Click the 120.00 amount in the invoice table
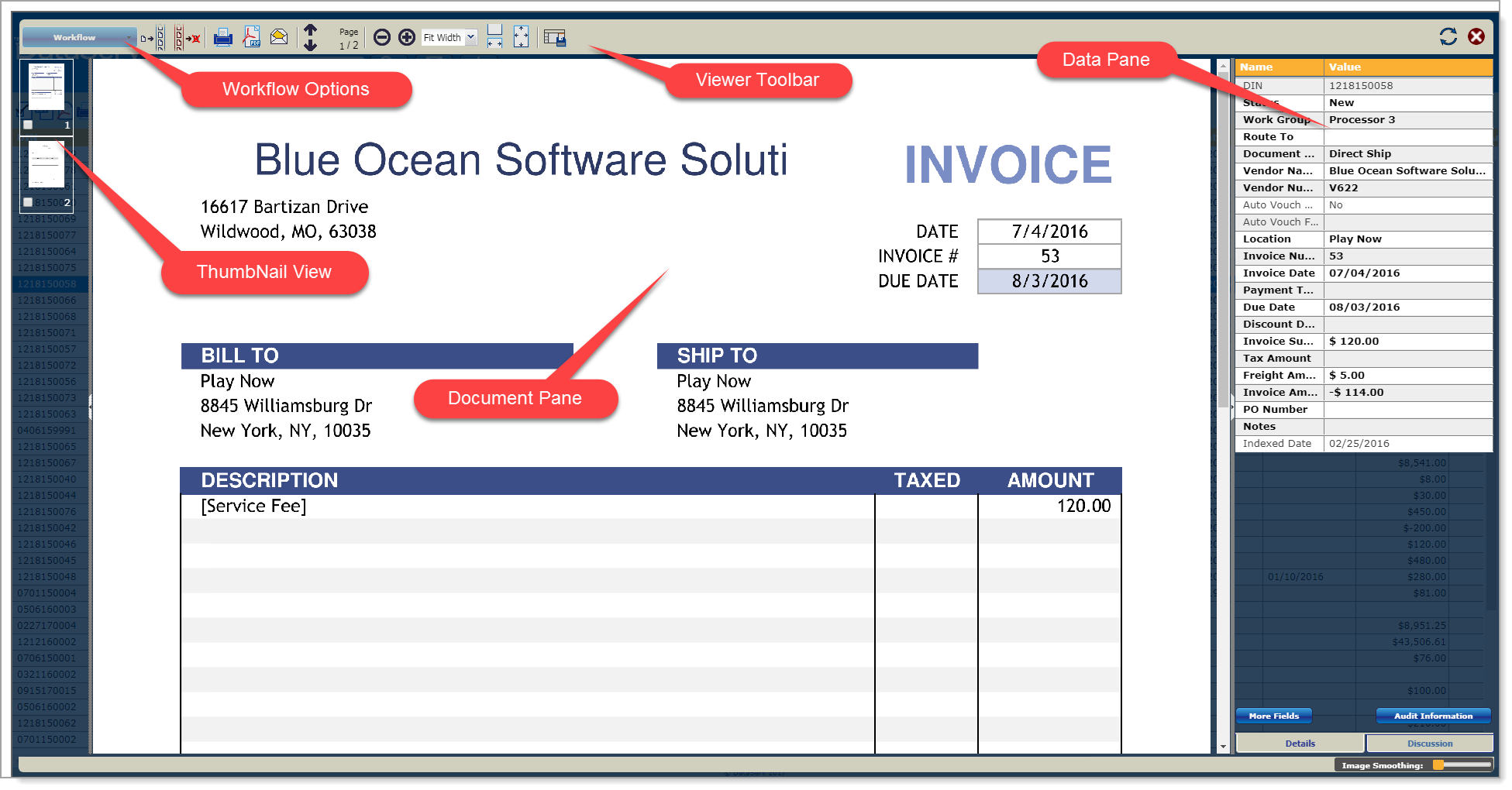Viewport: 1512px width, 790px height. point(1083,506)
